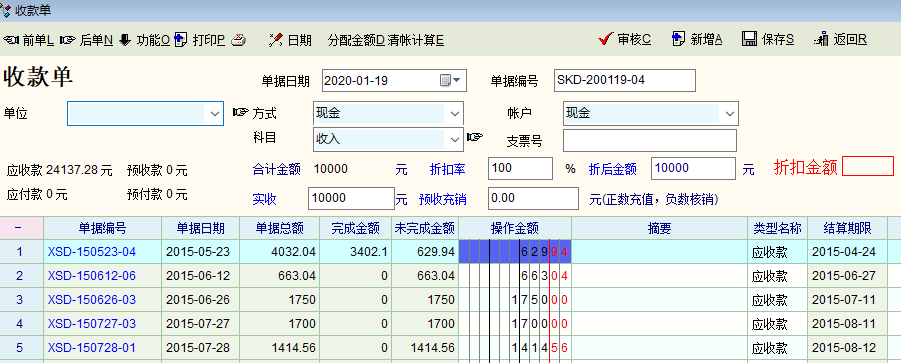
Task: Go to the previous receipt with 前单L
Action: click(x=29, y=40)
